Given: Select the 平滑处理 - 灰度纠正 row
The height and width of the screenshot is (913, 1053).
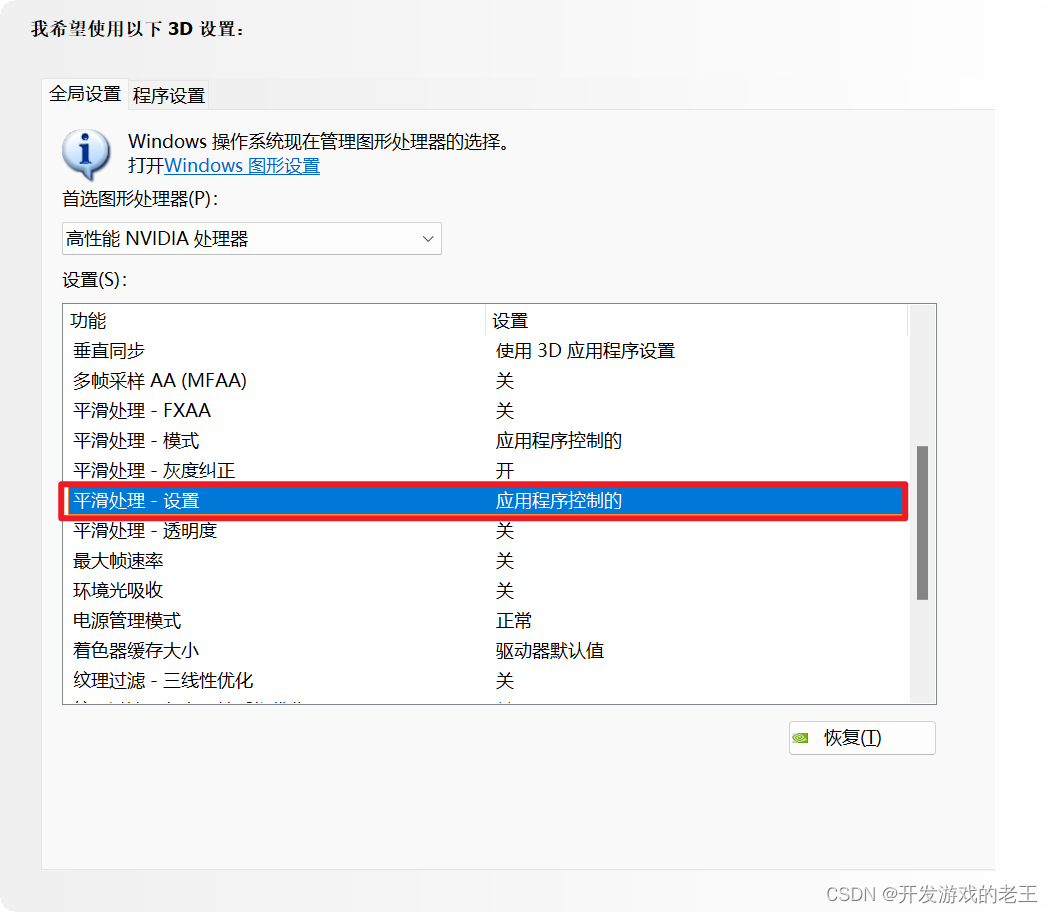Looking at the screenshot, I should 486,471.
